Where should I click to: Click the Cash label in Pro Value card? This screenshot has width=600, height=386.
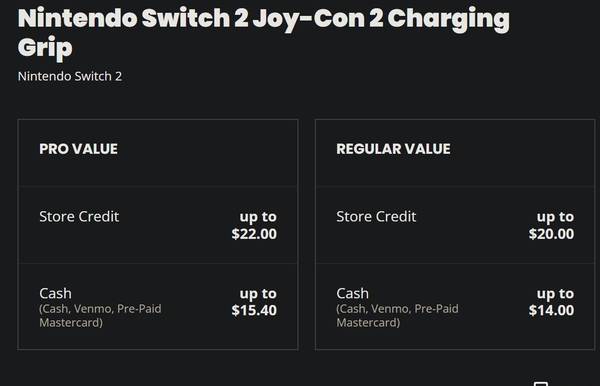(x=55, y=293)
